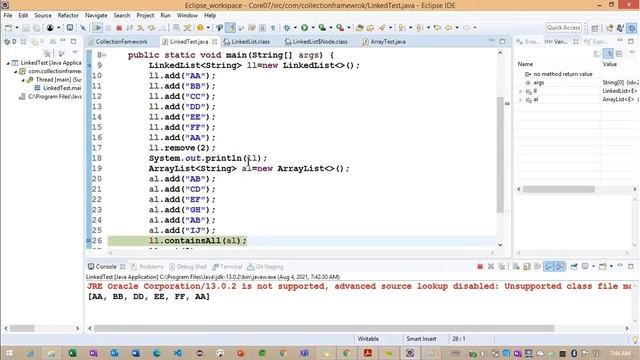Image resolution: width=640 pixels, height=360 pixels.
Task: Click the Skip All Breakpoints icon
Action: coord(83,28)
